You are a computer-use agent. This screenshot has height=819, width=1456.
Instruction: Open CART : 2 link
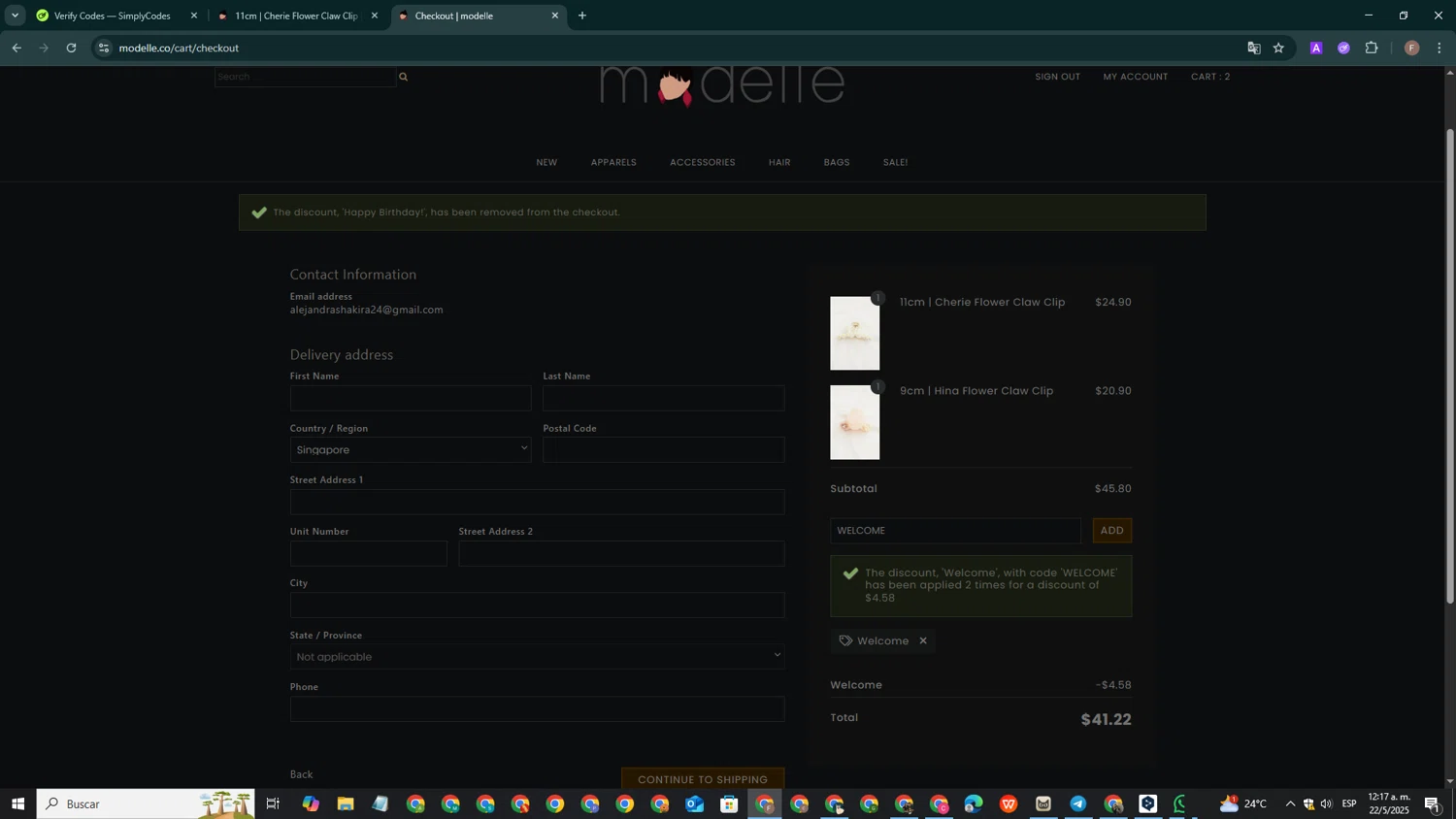pyautogui.click(x=1210, y=77)
